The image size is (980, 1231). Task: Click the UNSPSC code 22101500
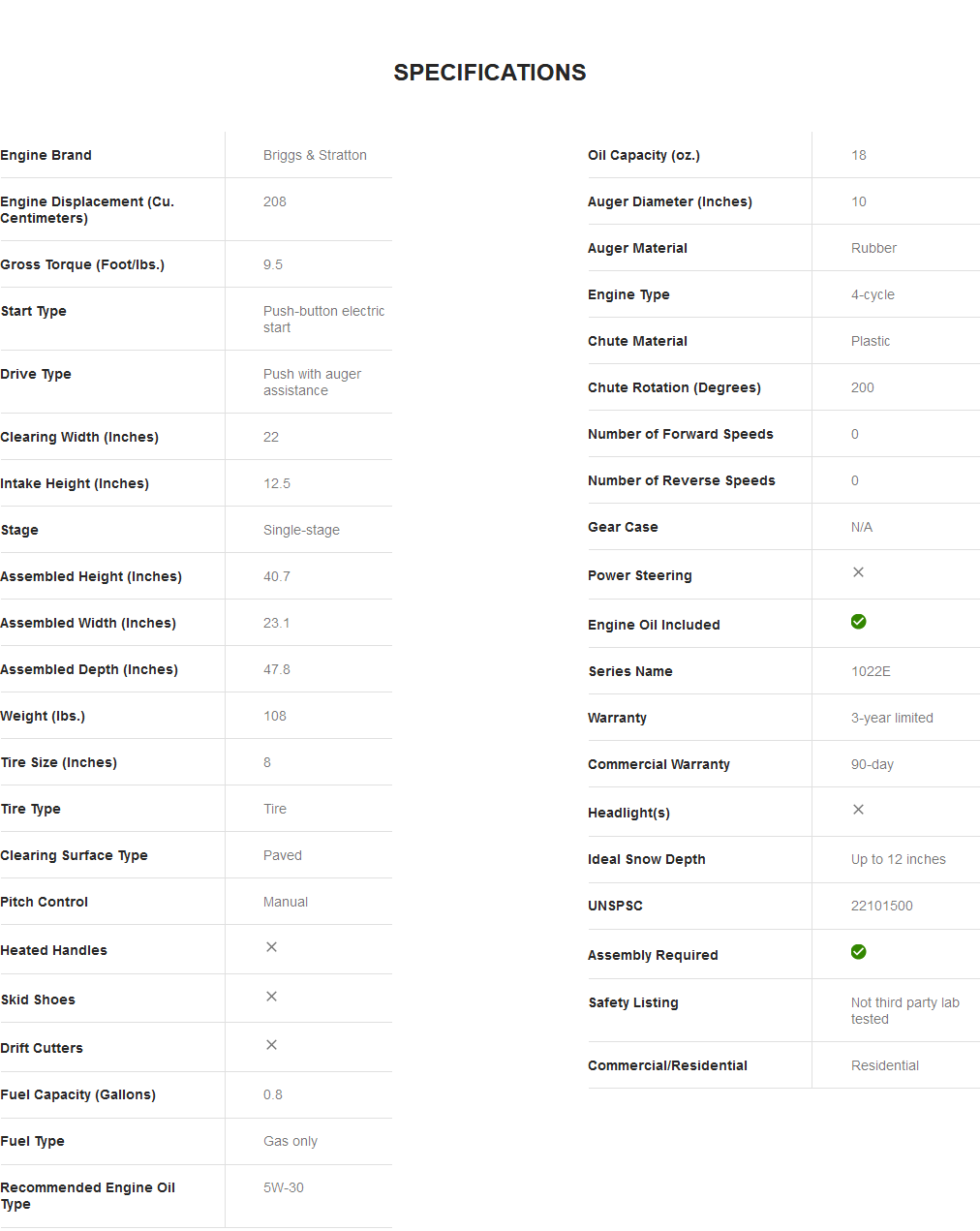tap(881, 906)
